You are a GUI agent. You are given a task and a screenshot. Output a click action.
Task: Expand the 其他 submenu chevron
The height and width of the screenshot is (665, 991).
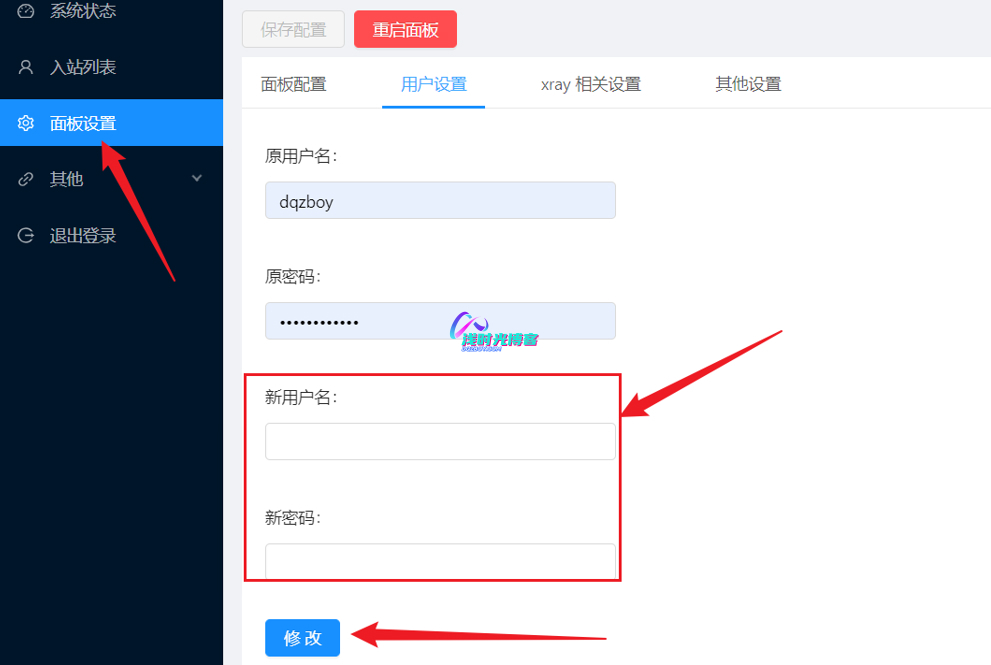pyautogui.click(x=197, y=178)
